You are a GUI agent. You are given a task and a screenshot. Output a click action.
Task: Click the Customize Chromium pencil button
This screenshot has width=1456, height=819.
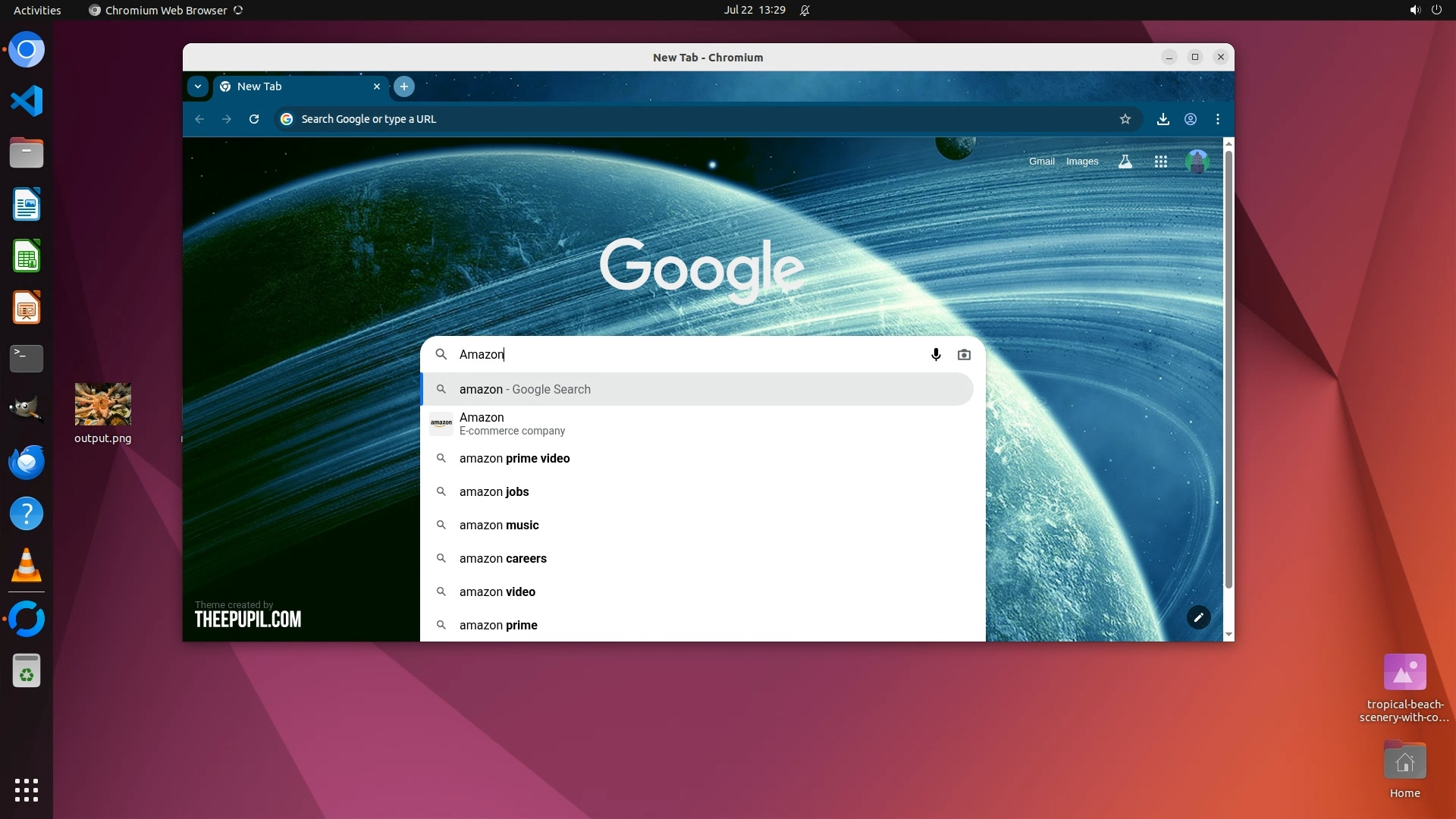pyautogui.click(x=1198, y=617)
